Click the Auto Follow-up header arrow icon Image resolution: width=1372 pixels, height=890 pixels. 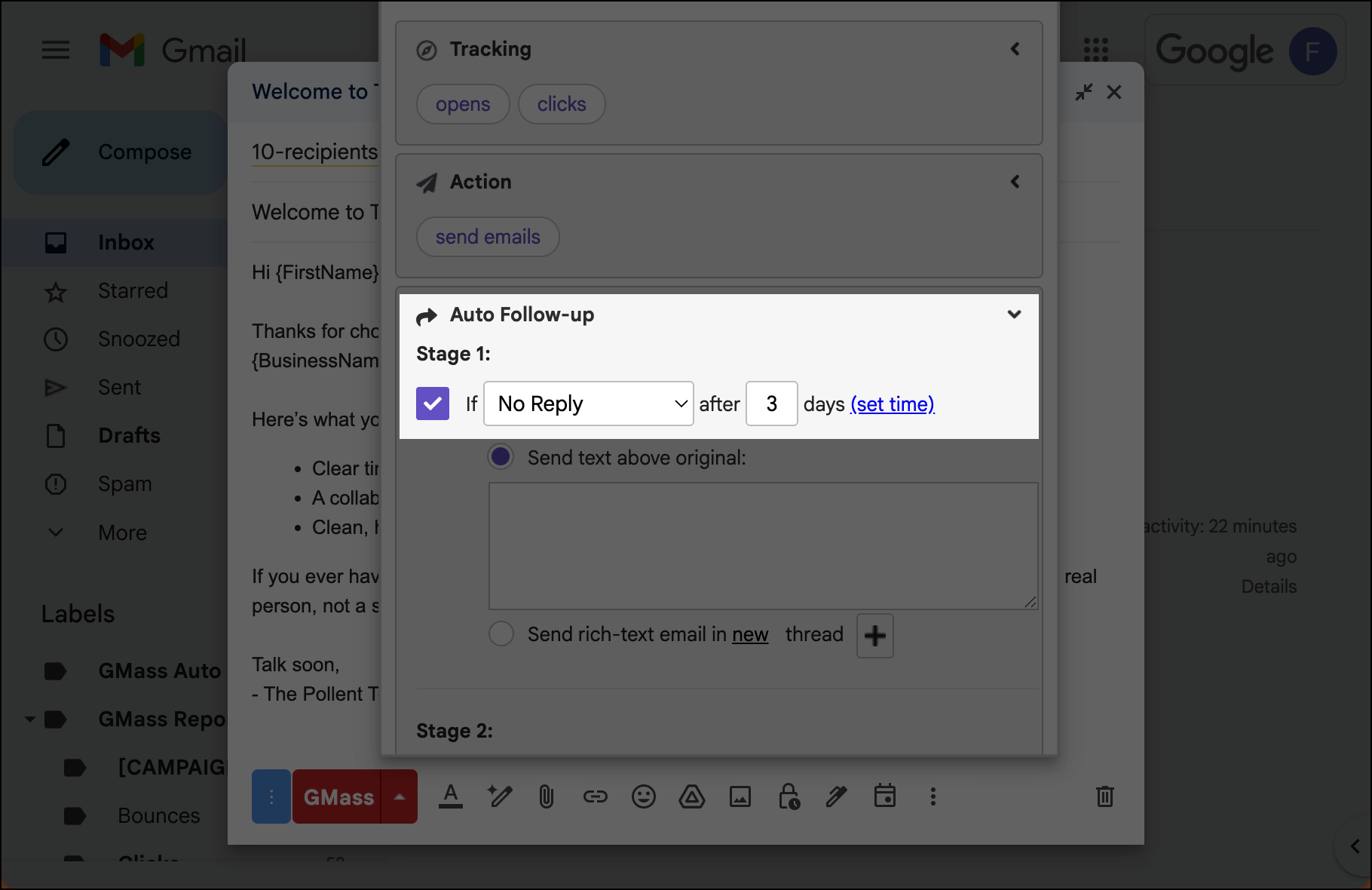[x=427, y=317]
